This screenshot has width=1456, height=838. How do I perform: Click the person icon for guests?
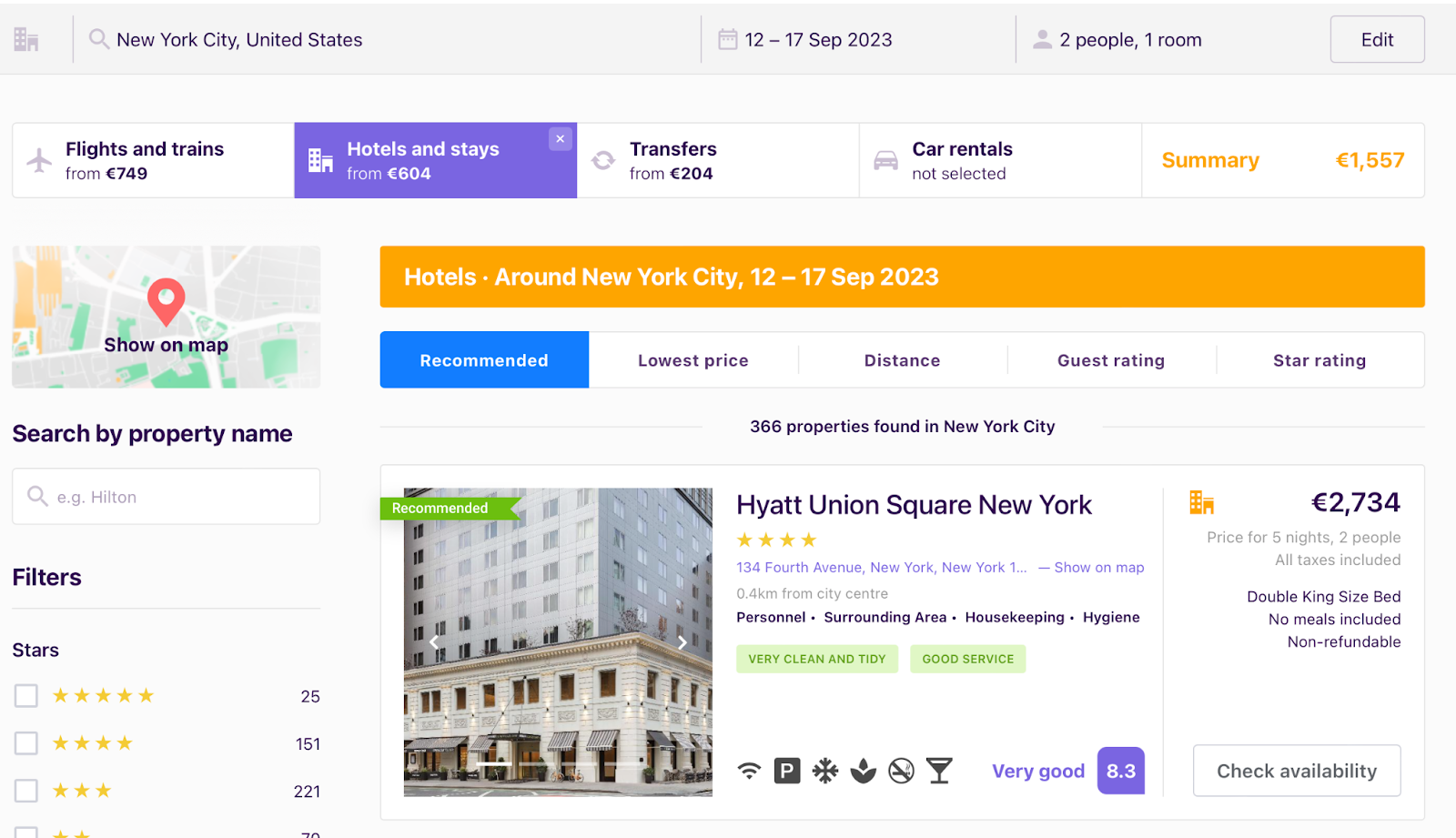coord(1042,39)
